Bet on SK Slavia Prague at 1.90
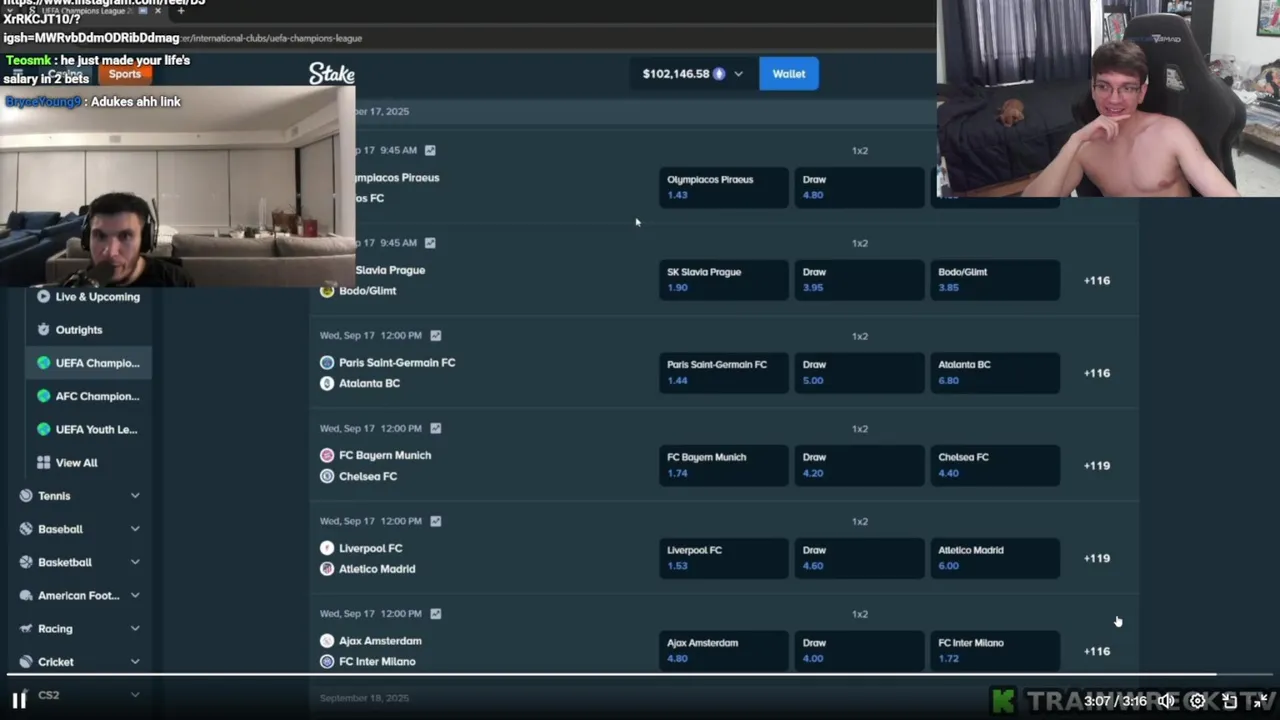The image size is (1280, 720). click(x=723, y=280)
